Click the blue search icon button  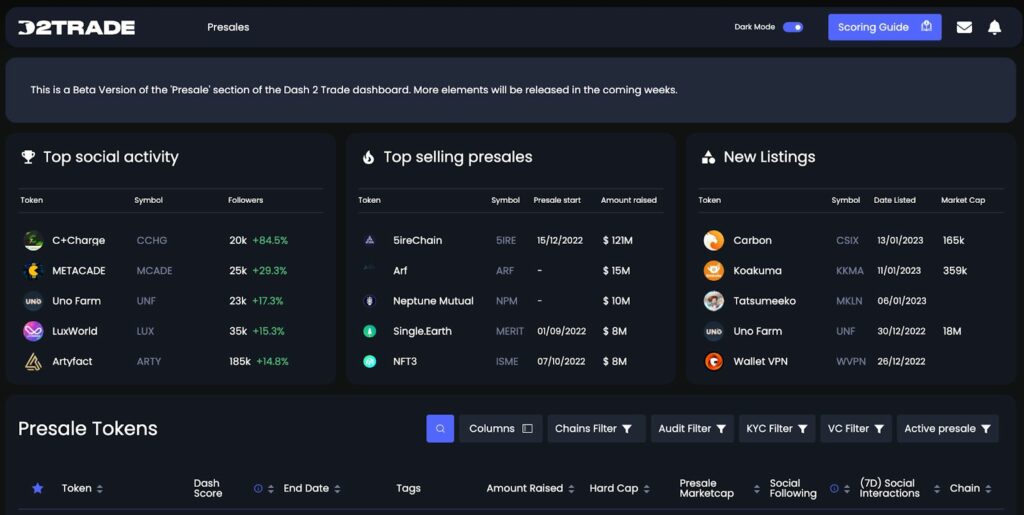(x=440, y=429)
